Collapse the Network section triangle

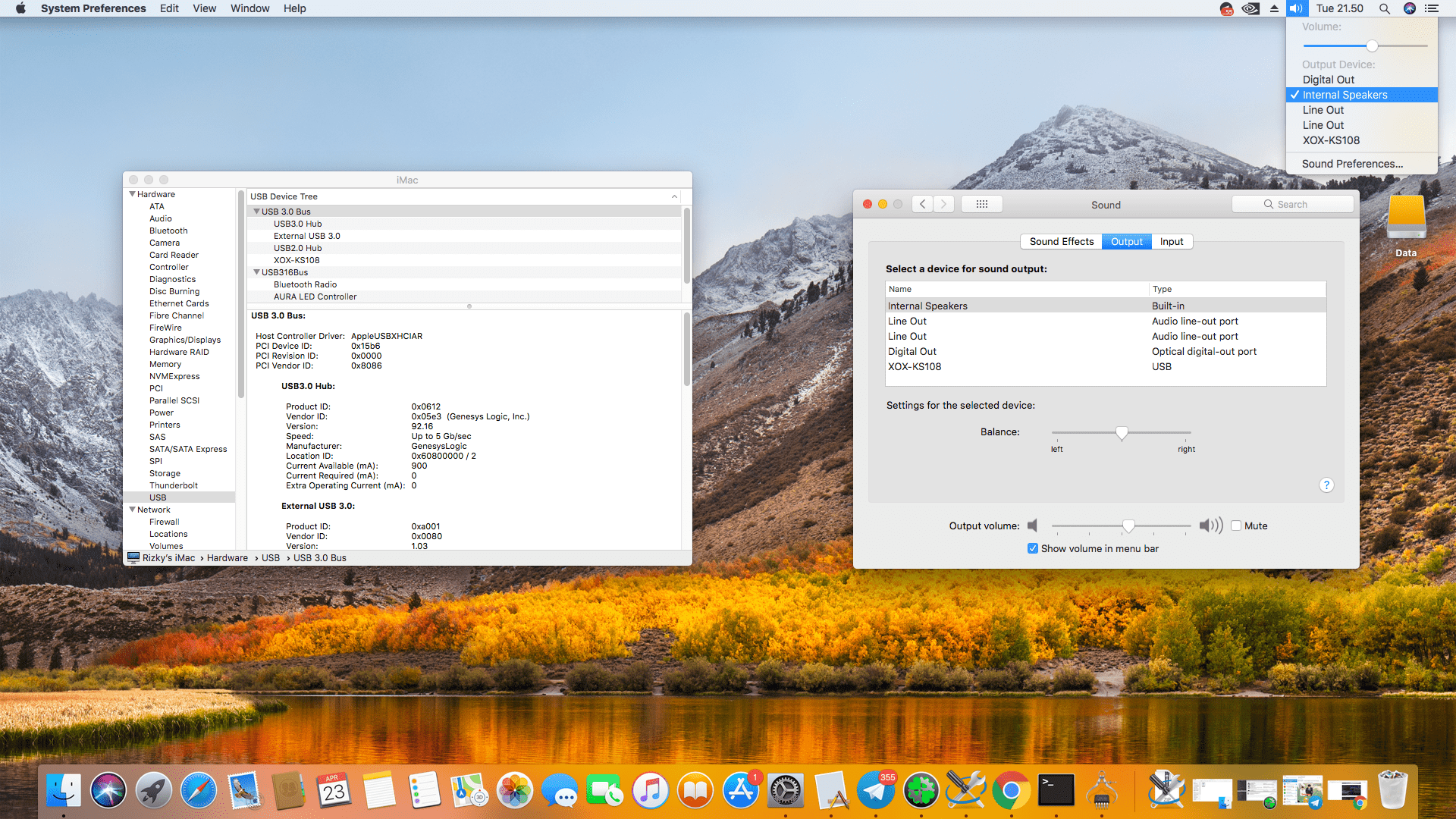132,510
